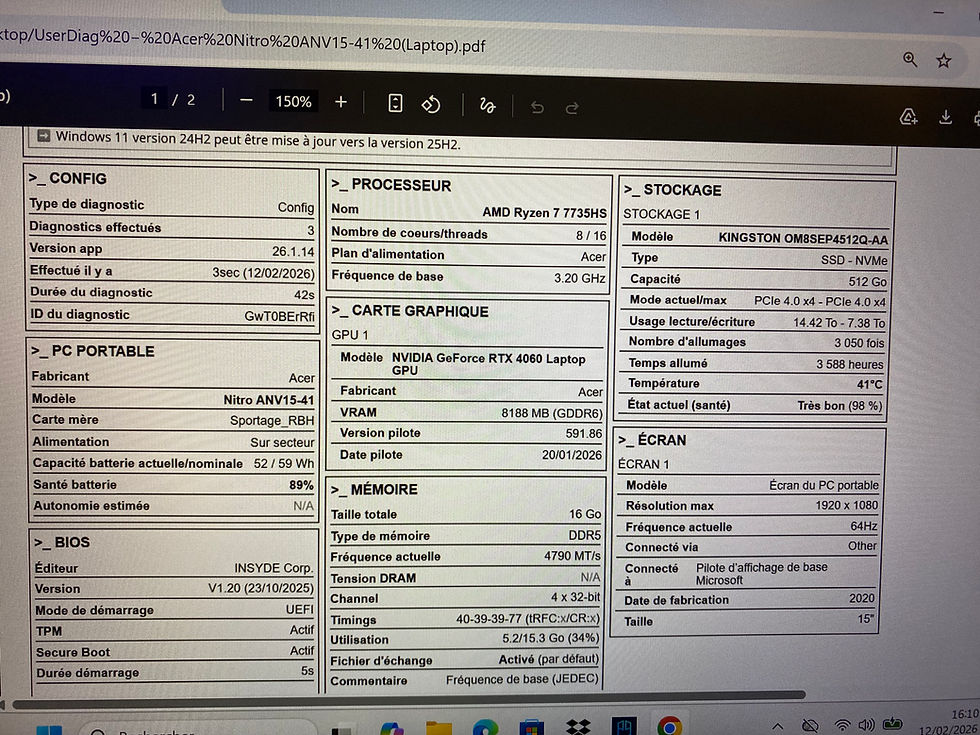Download the PDF file
This screenshot has width=980, height=735.
click(x=946, y=117)
